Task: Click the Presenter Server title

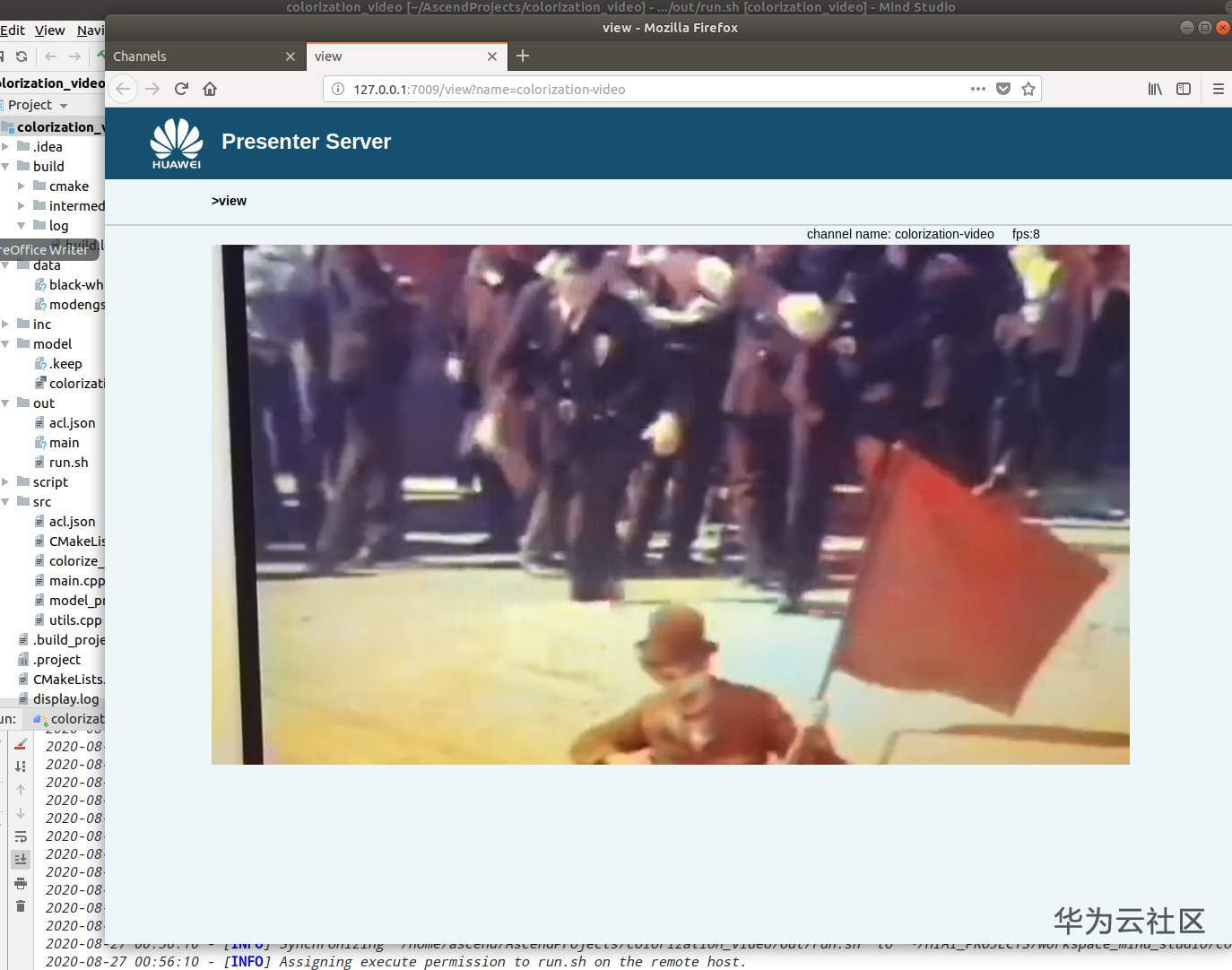Action: [x=306, y=142]
